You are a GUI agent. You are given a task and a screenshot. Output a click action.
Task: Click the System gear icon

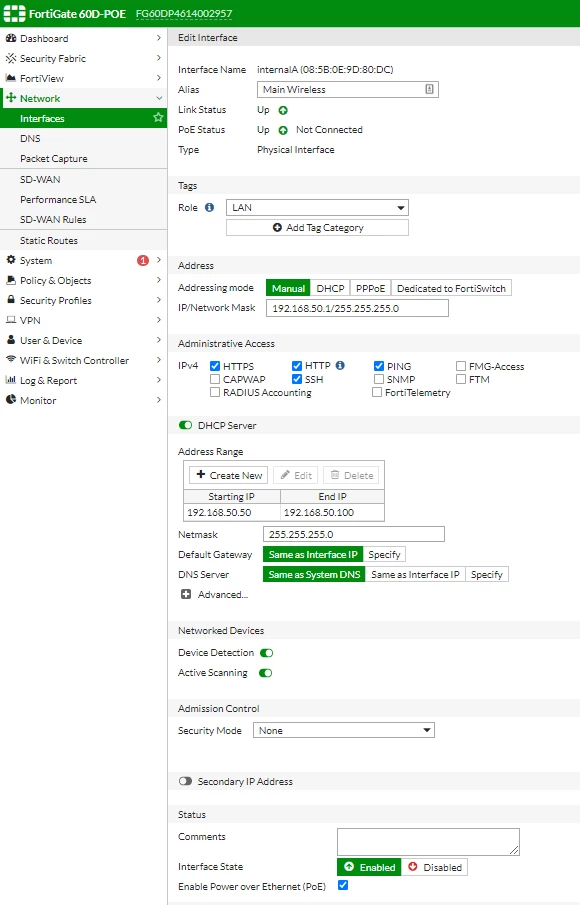pyautogui.click(x=10, y=260)
